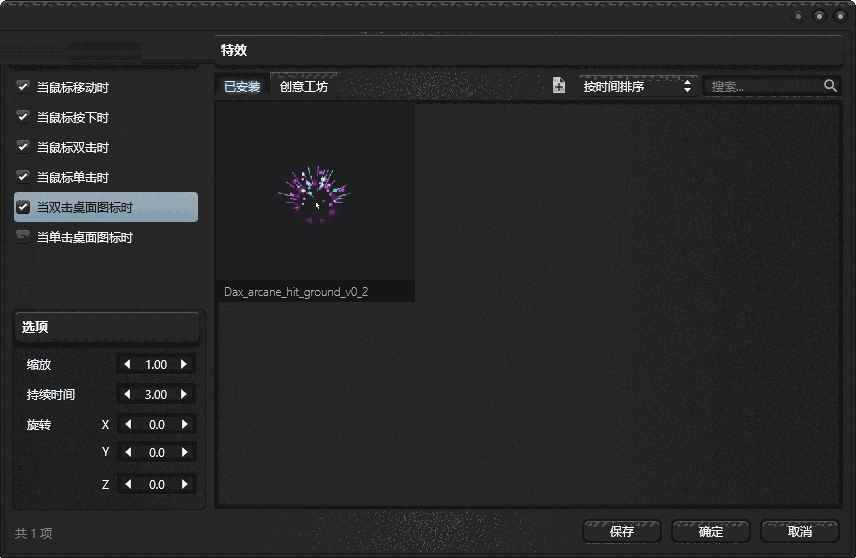Decrease 旋转 Y value with left arrow
This screenshot has width=856, height=558.
pyautogui.click(x=128, y=452)
